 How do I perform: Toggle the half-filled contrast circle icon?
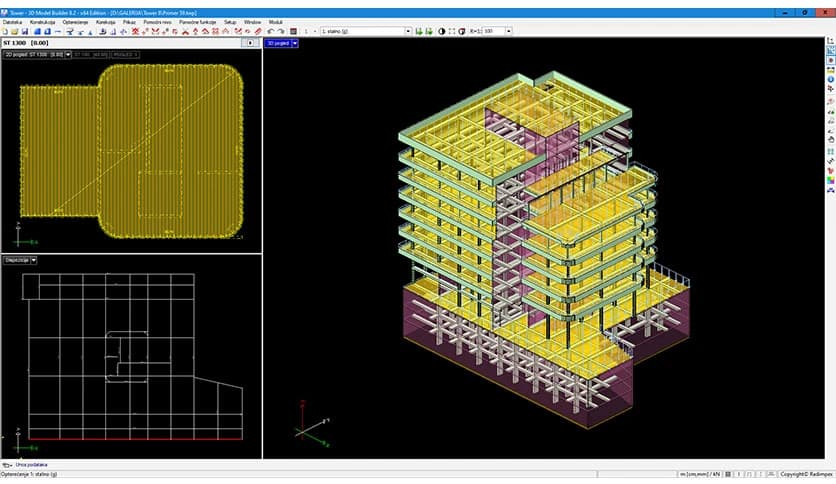tap(442, 31)
